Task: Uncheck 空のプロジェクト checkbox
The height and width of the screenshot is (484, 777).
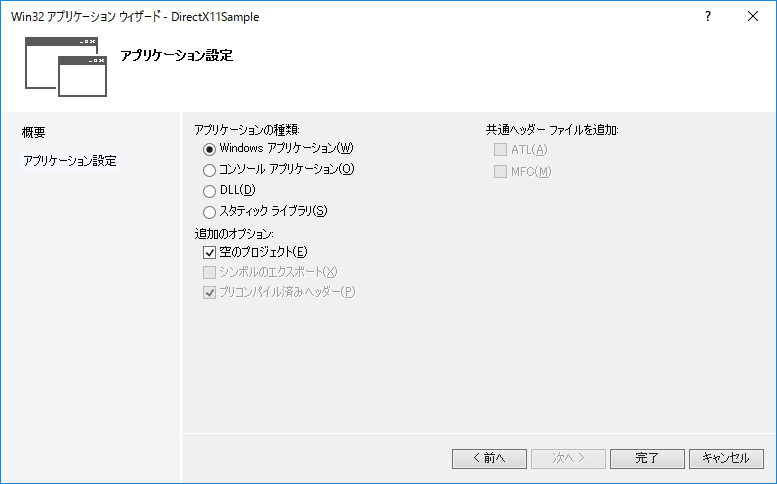Action: (209, 253)
